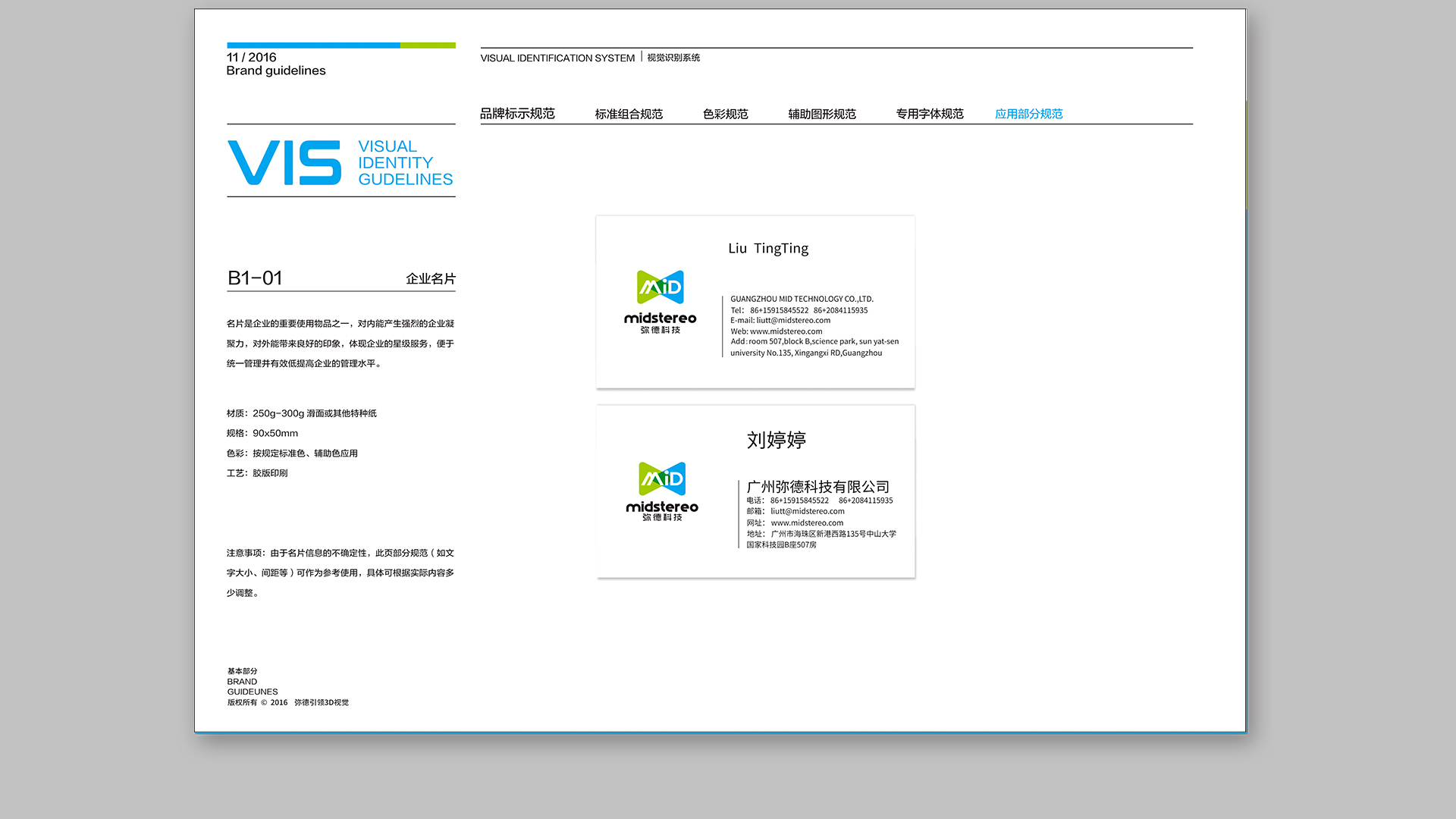Click VISUAL IDENTITY GUDELINES heading
This screenshot has height=819, width=1456.
pyautogui.click(x=406, y=162)
